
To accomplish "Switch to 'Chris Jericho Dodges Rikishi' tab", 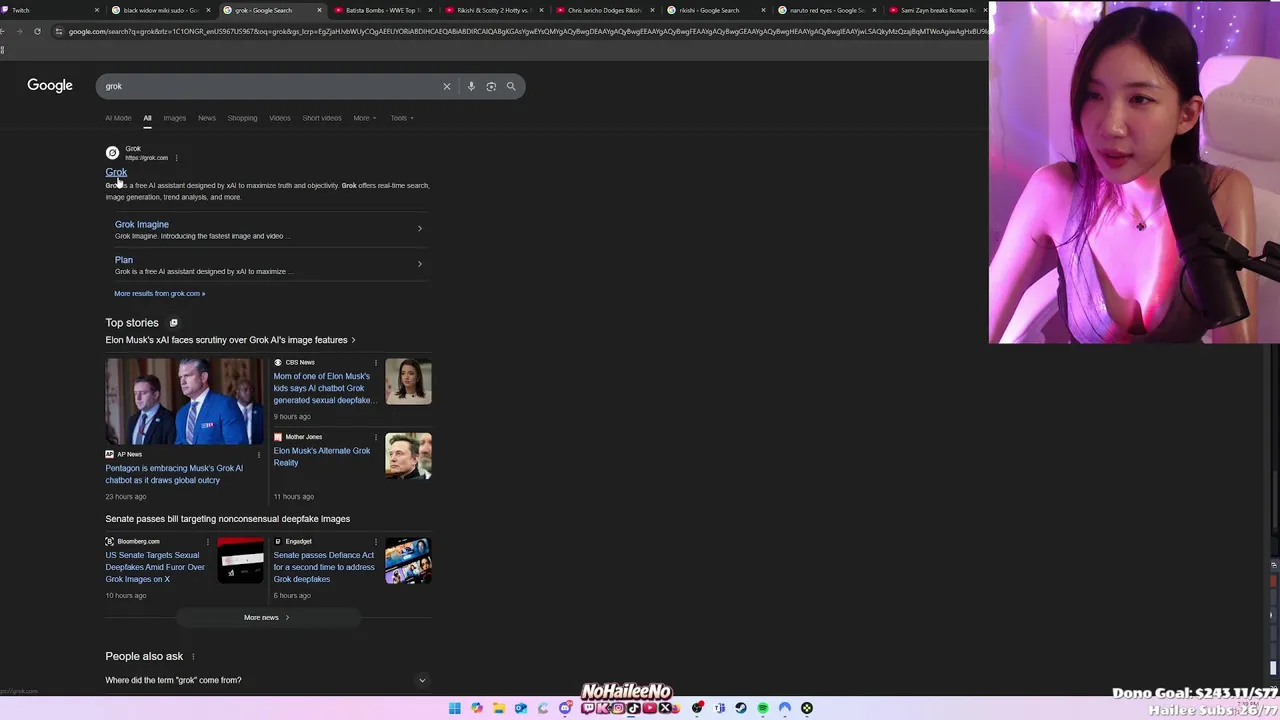I will pyautogui.click(x=604, y=10).
